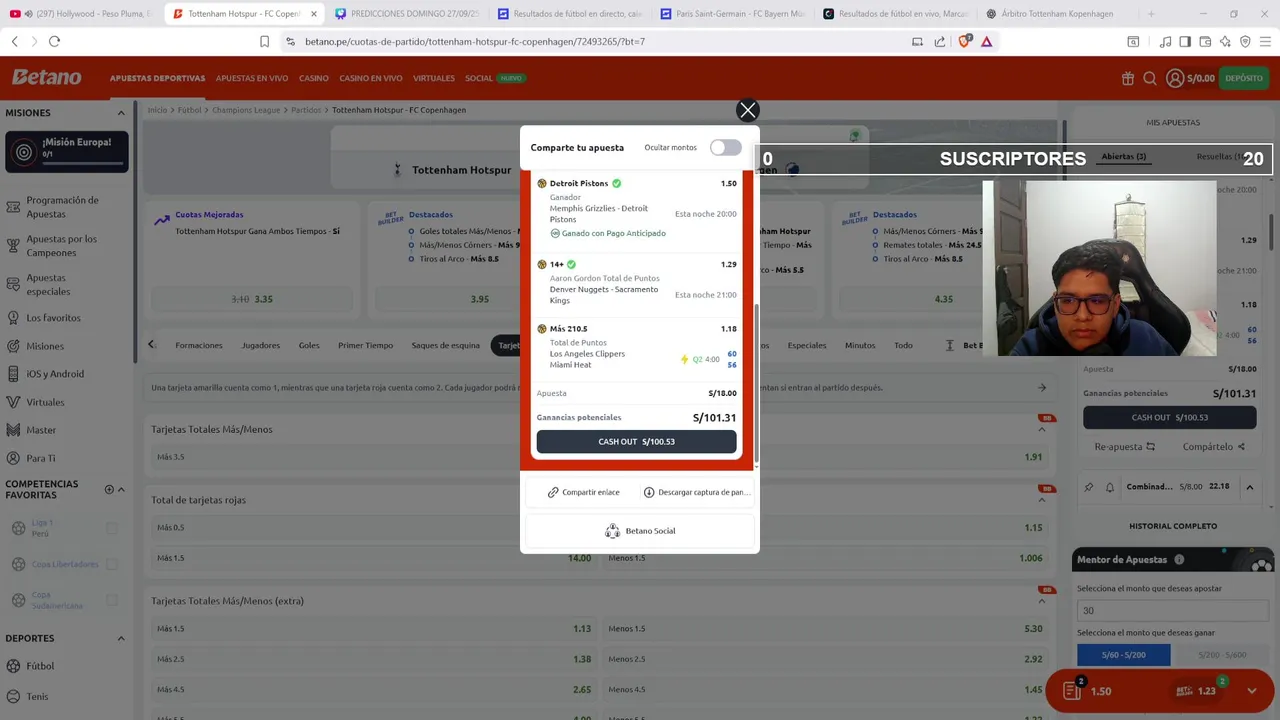
Task: Tick the Copa Libertadores favorite checkbox
Action: [x=112, y=564]
